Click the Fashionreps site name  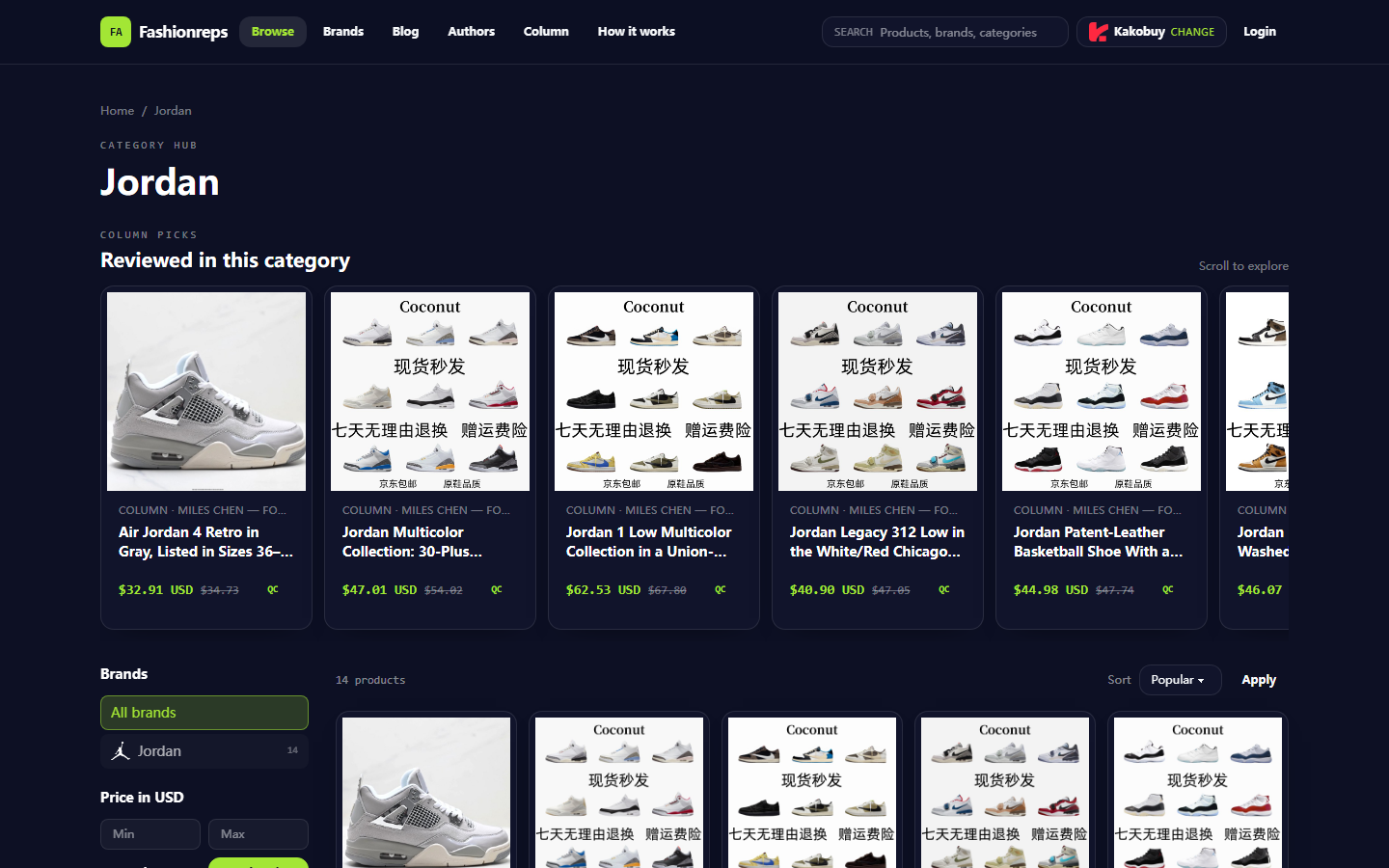click(x=183, y=32)
